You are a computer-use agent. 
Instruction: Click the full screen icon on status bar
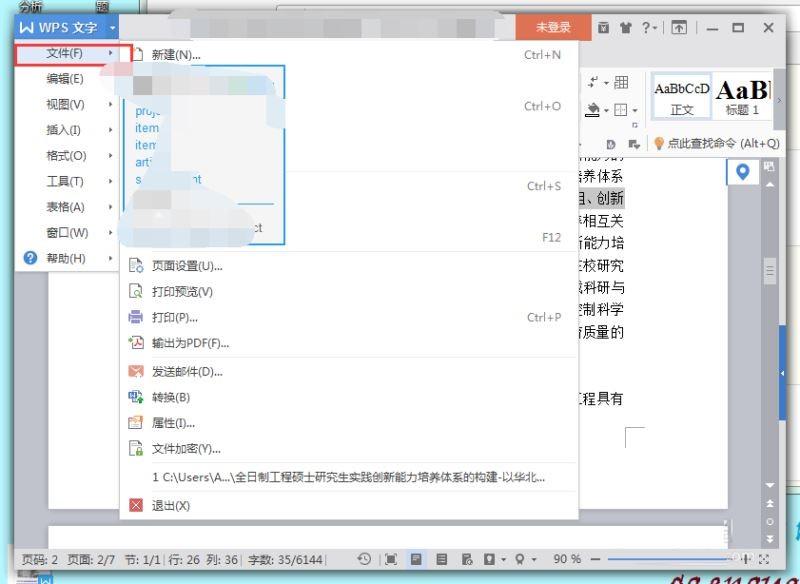point(390,557)
